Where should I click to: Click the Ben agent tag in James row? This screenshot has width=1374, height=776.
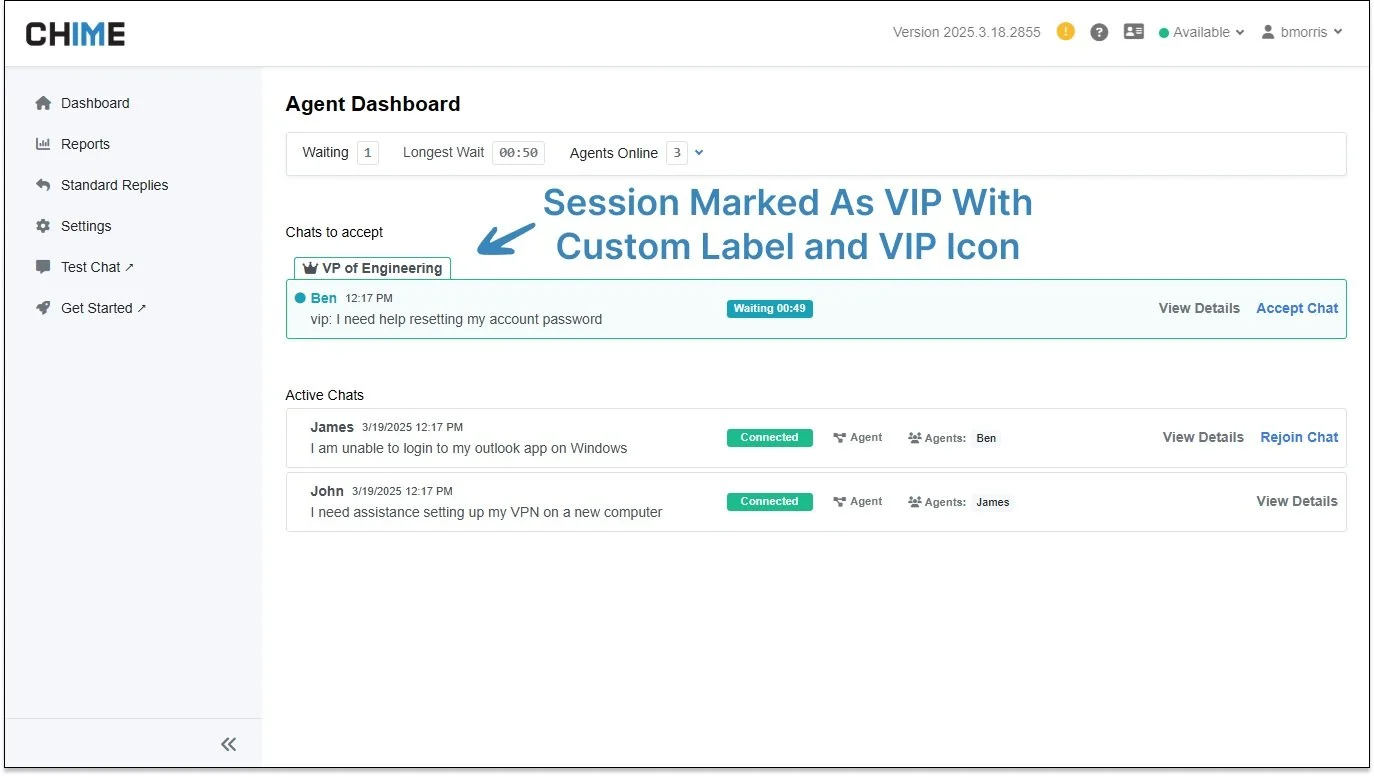(x=986, y=438)
